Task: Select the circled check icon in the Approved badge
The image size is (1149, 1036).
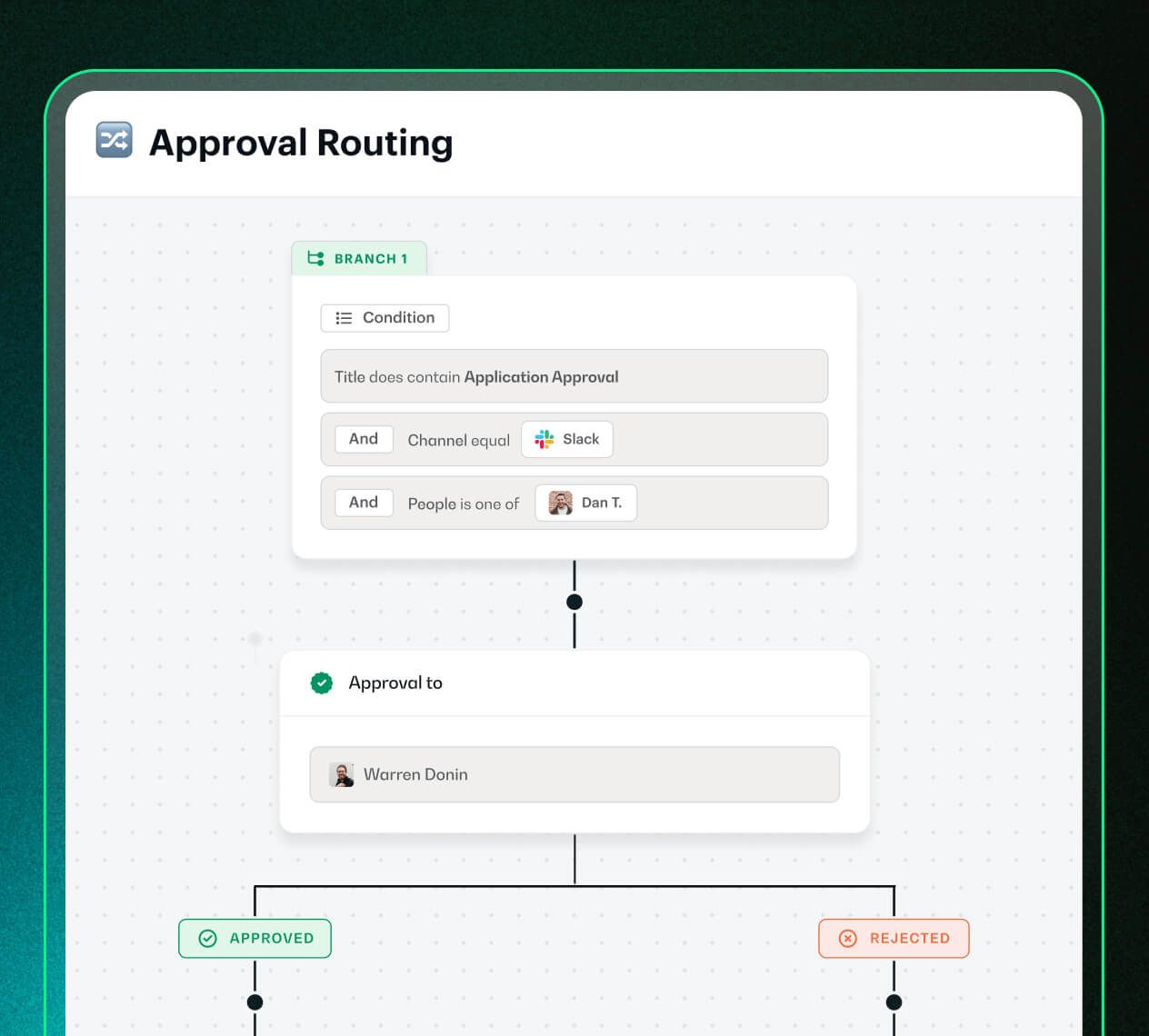Action: click(x=207, y=938)
